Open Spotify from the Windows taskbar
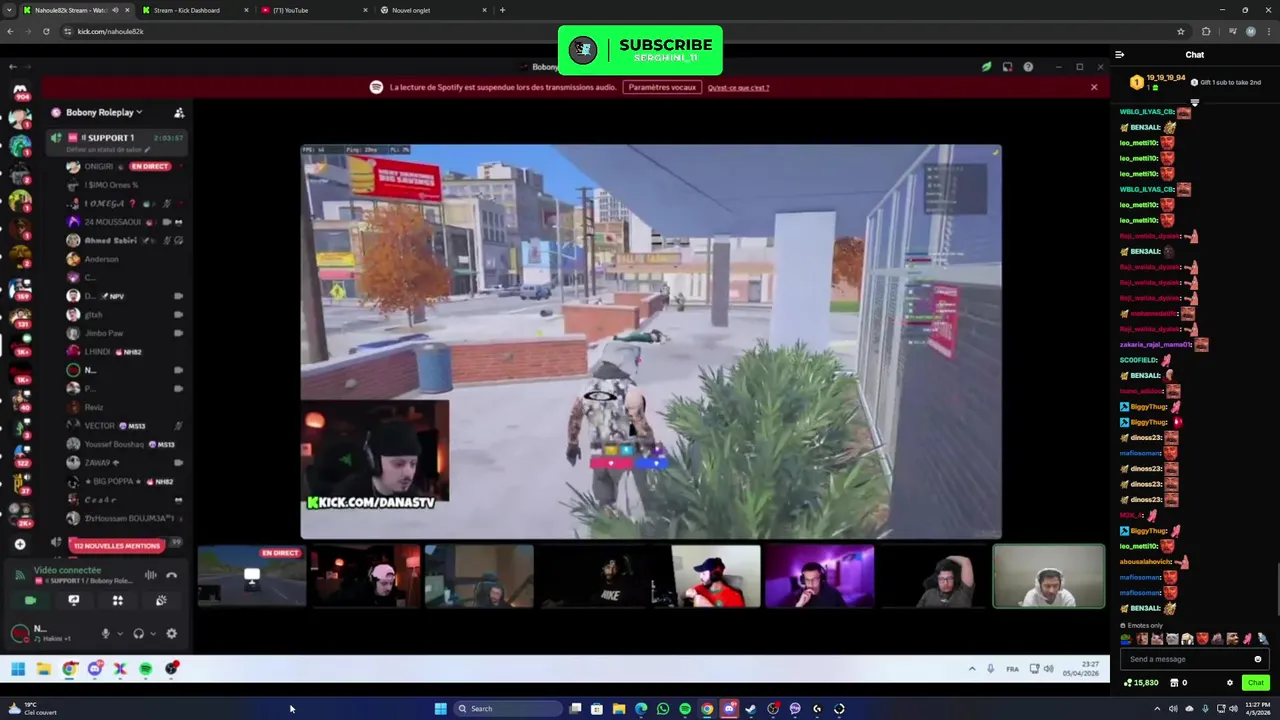 [x=685, y=709]
